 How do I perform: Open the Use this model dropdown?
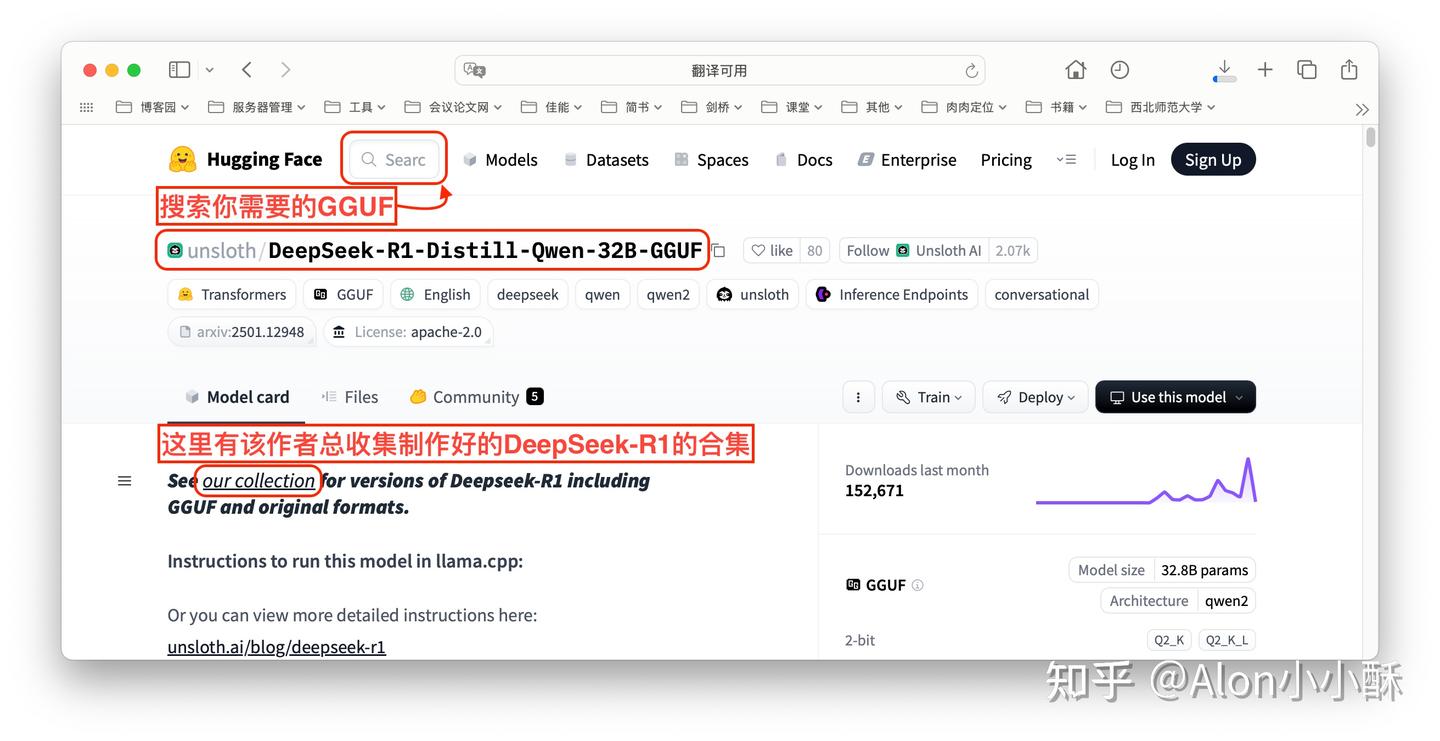(1176, 397)
